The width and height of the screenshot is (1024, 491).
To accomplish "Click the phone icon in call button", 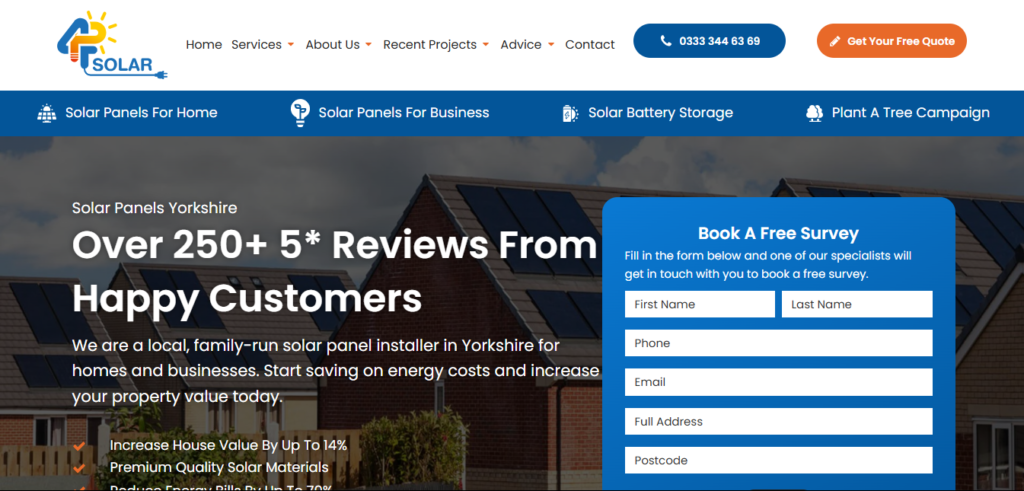I will pyautogui.click(x=666, y=41).
